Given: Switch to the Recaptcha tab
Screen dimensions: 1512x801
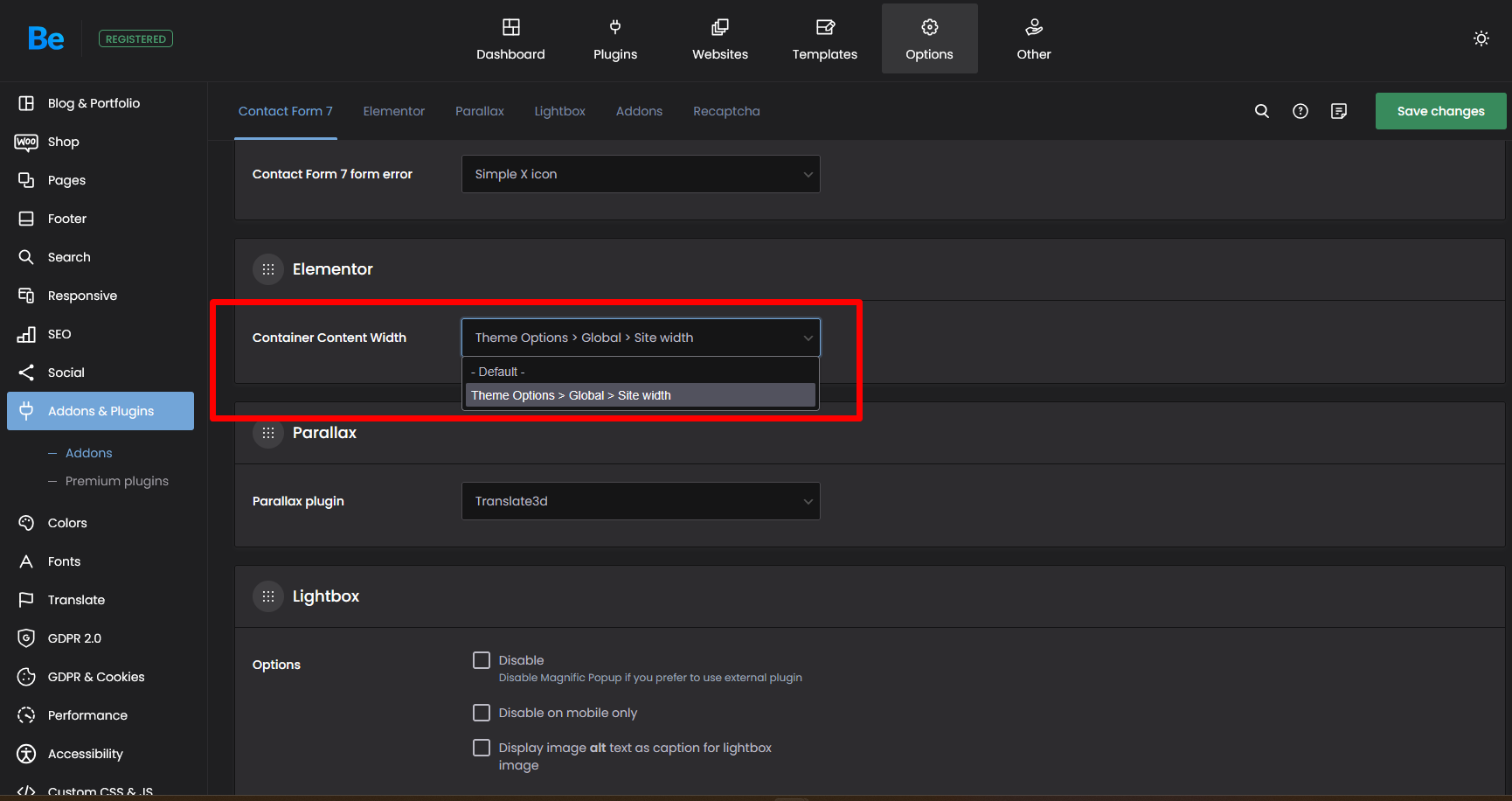Looking at the screenshot, I should 725,111.
